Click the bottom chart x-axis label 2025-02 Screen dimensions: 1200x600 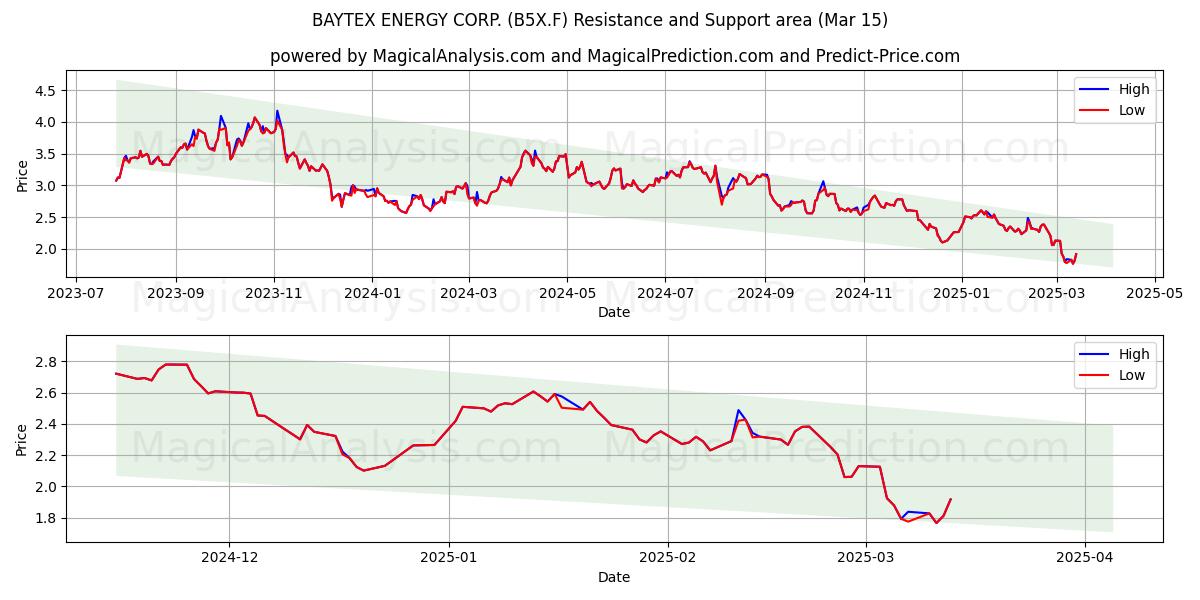[x=667, y=559]
